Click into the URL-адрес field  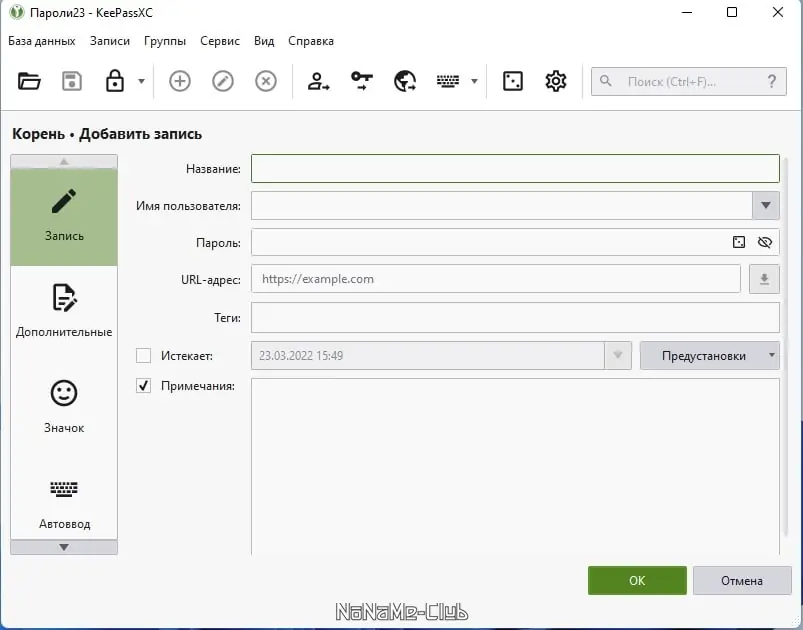[x=496, y=279]
